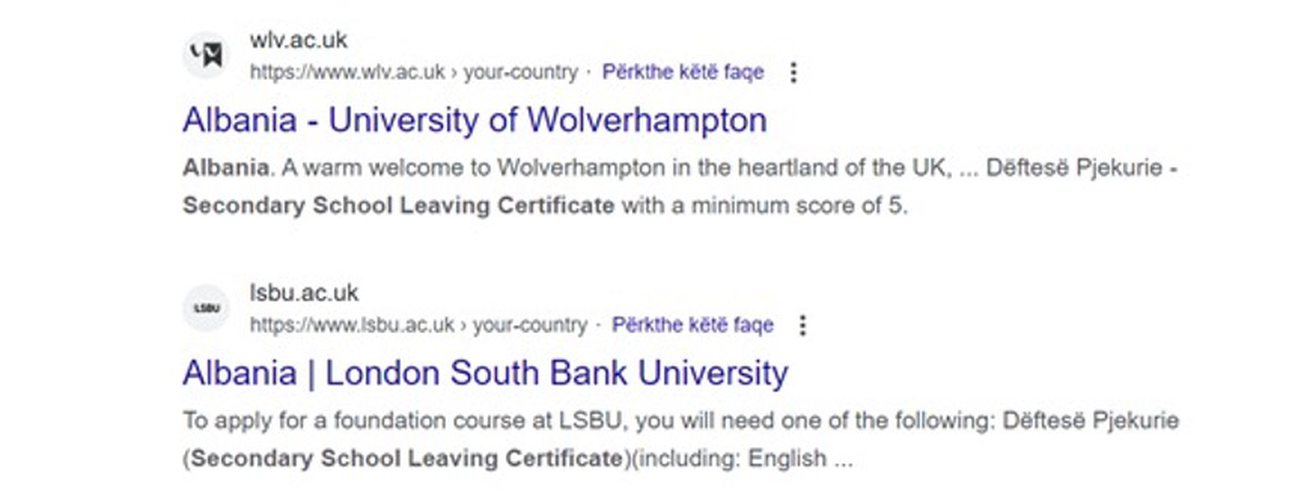Viewport: 1295px width, 500px height.
Task: Click 'your-country' breadcrumb in the lsbu.ac.uk URL
Action: [530, 325]
